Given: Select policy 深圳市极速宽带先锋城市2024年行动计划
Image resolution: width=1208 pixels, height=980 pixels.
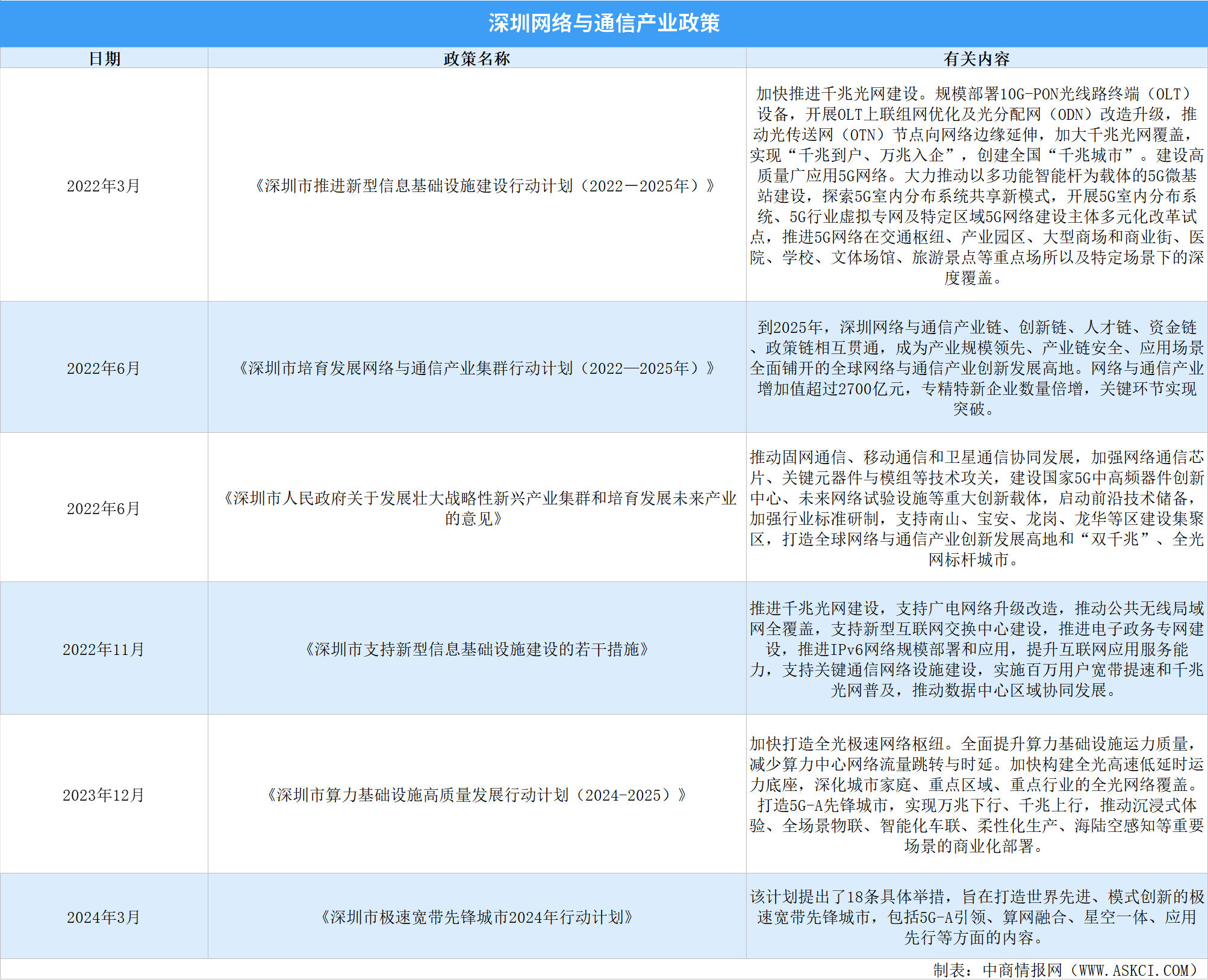Looking at the screenshot, I should [476, 917].
